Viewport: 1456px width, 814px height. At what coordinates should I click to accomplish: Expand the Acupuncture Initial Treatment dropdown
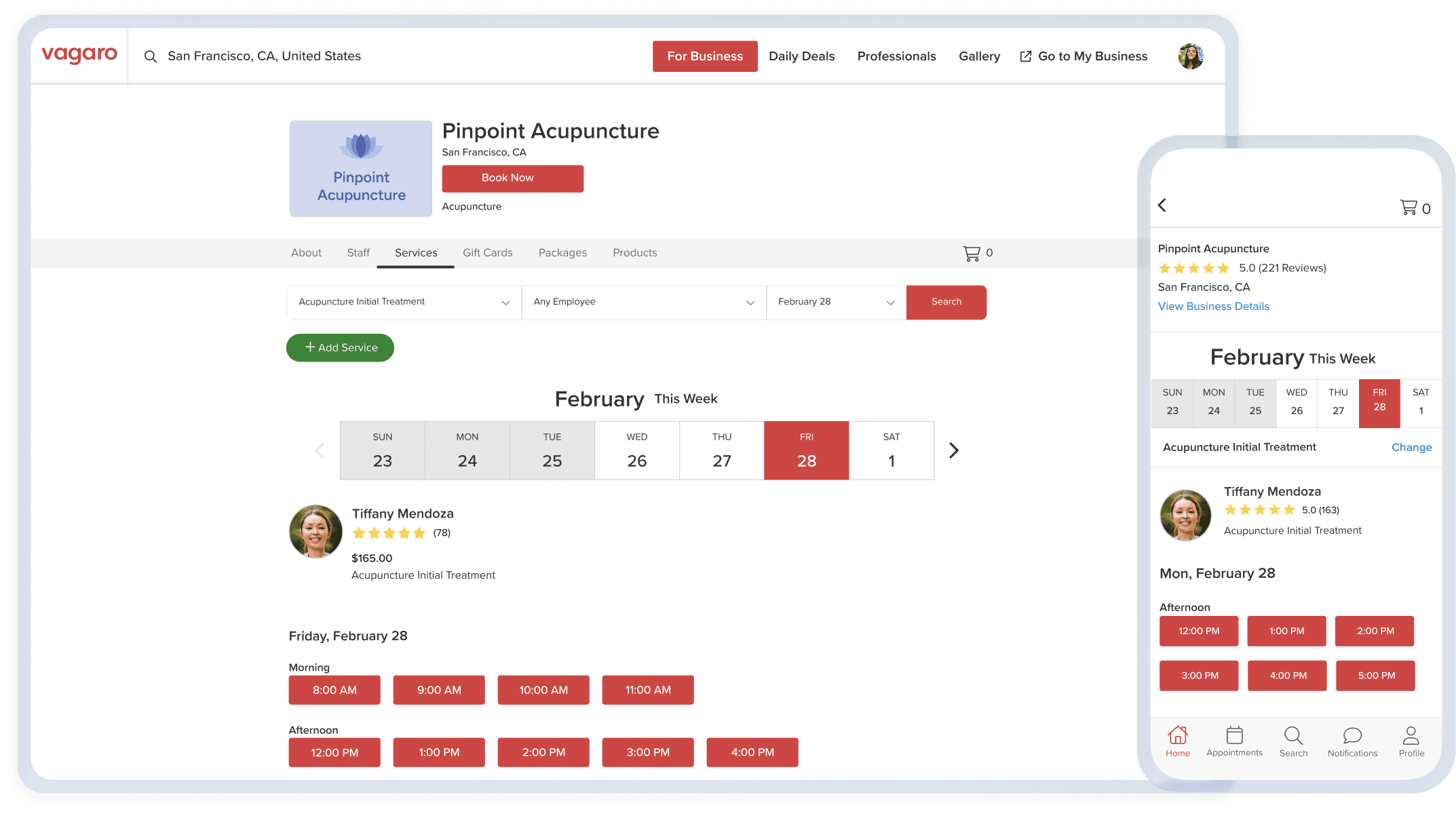(x=404, y=302)
